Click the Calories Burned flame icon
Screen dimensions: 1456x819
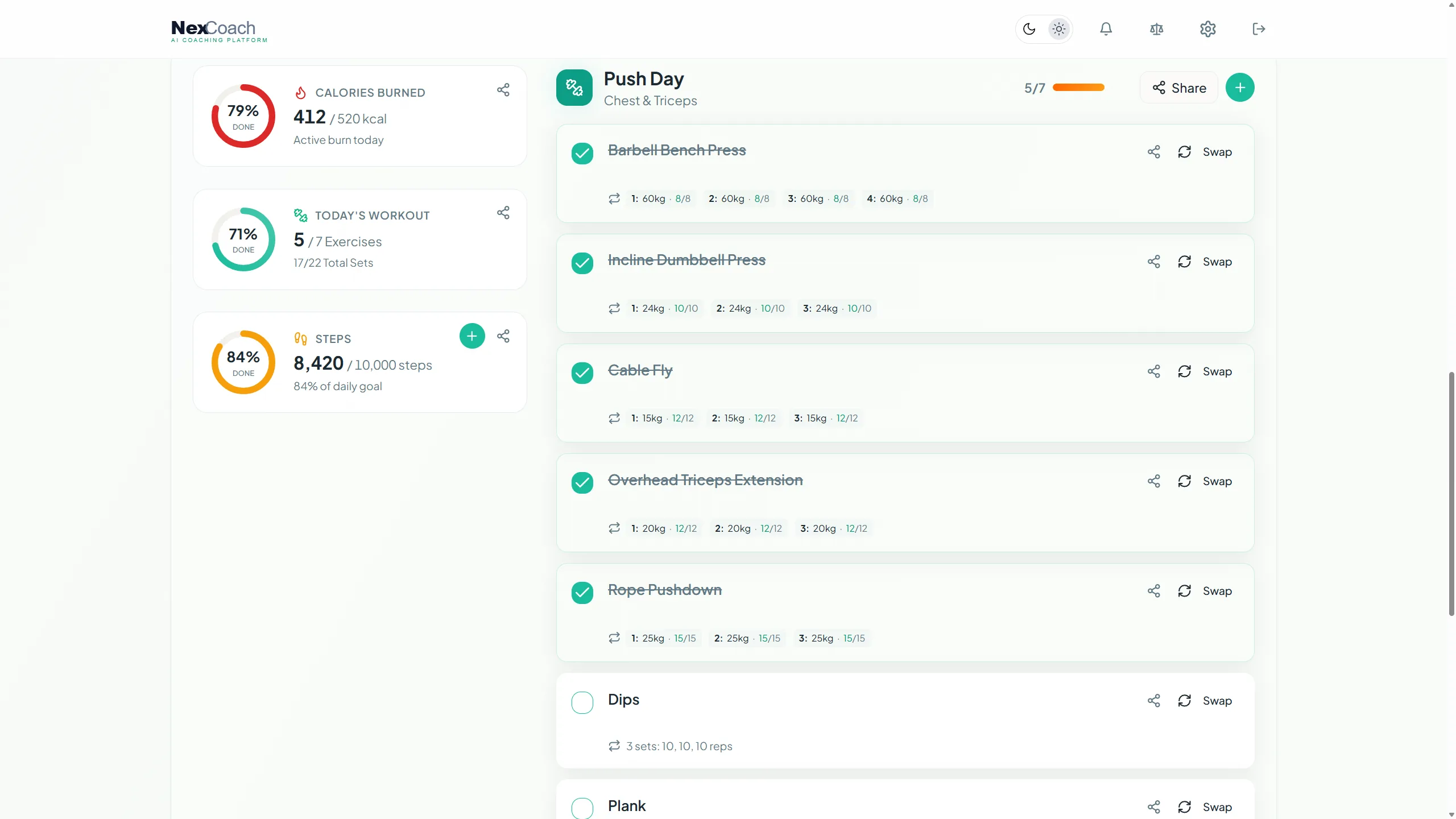[x=301, y=93]
